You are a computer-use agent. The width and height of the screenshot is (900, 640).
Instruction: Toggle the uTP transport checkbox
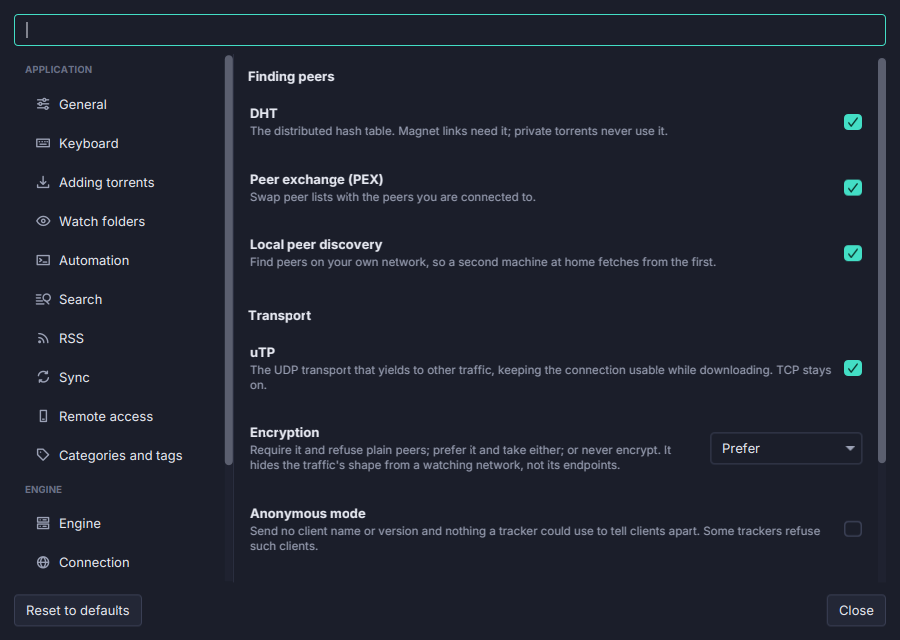click(x=852, y=368)
